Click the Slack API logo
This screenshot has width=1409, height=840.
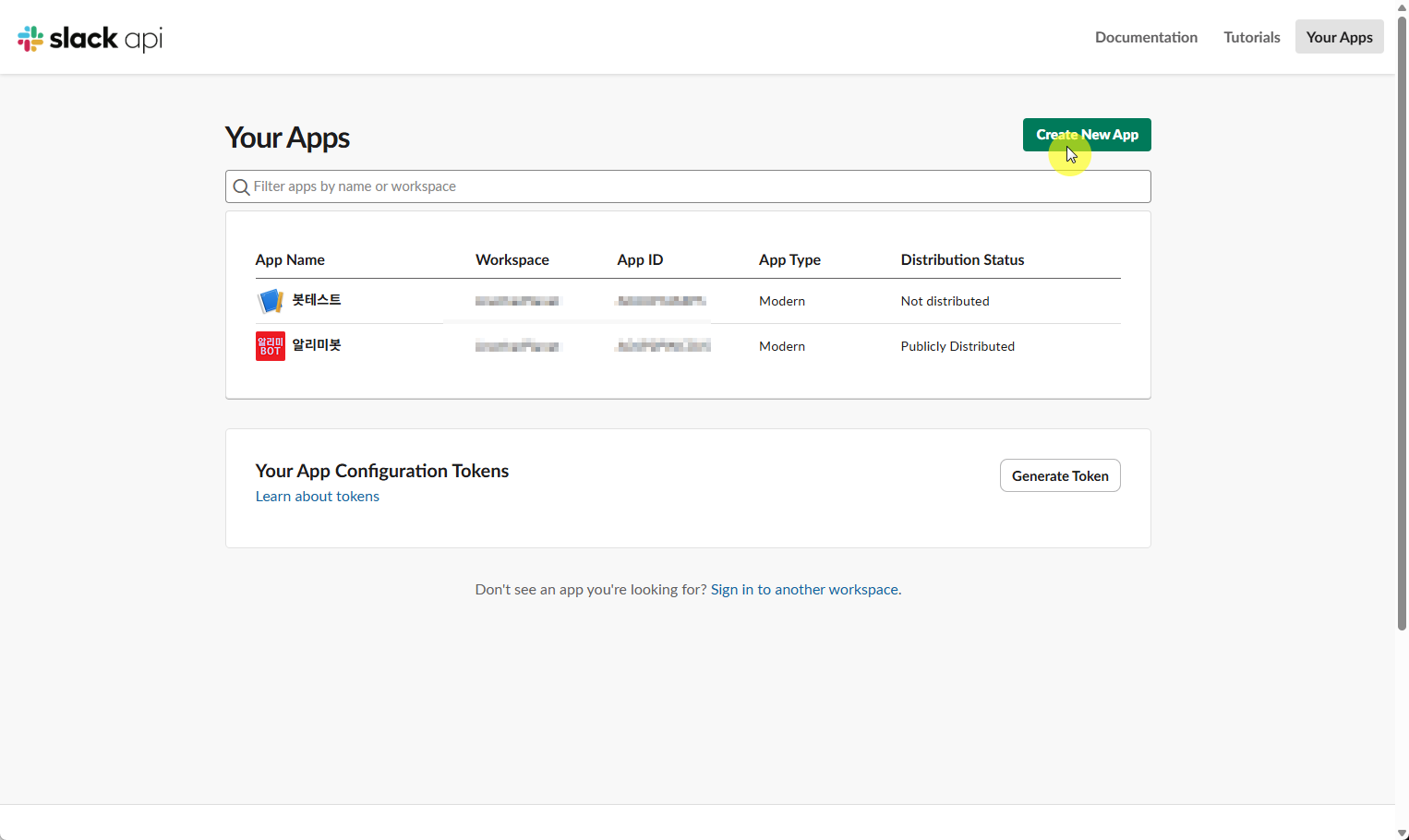(x=90, y=38)
